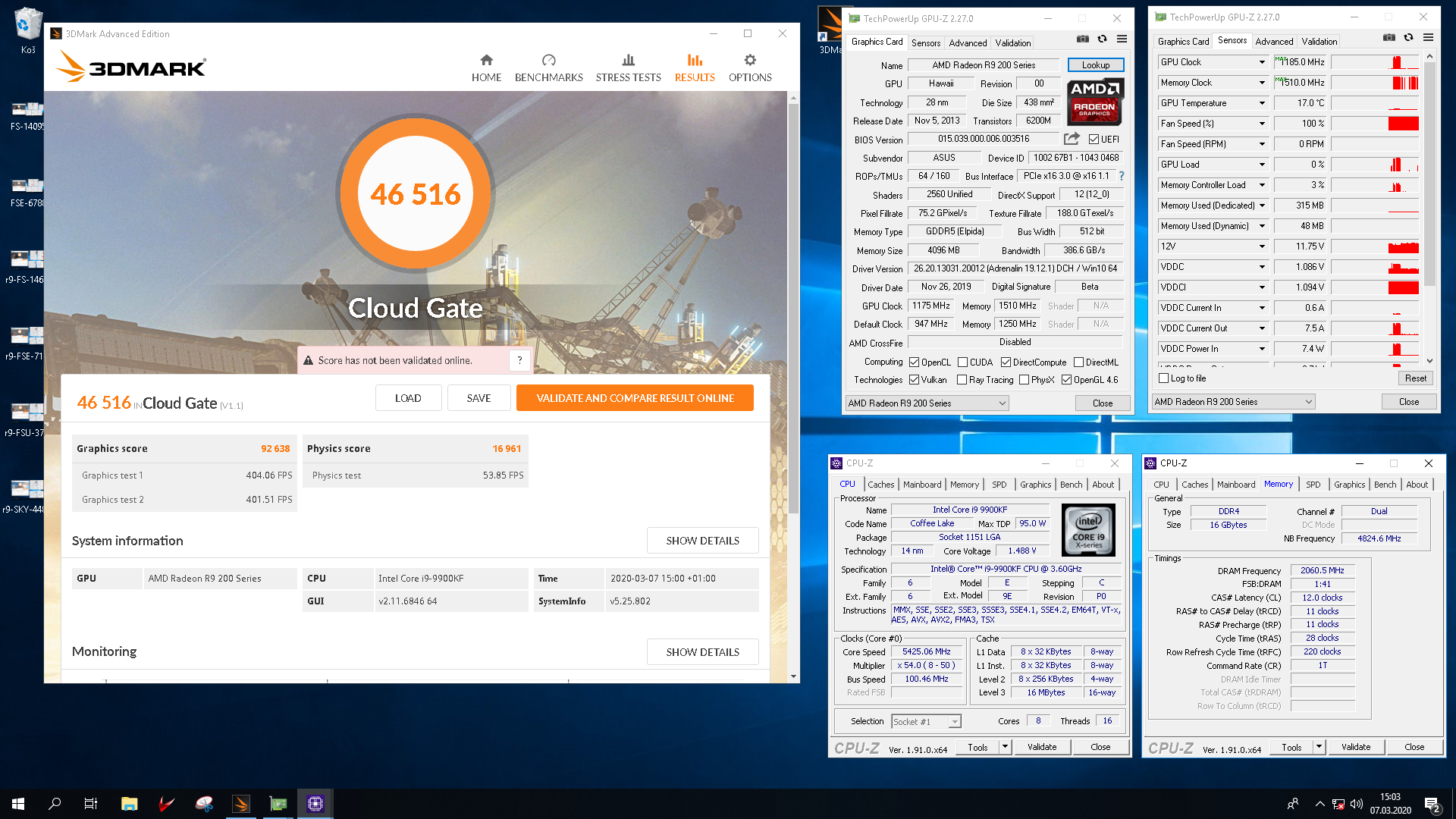Click the AMD Radeon Graphics logo in GPU-Z
The width and height of the screenshot is (1456, 819).
tap(1095, 102)
